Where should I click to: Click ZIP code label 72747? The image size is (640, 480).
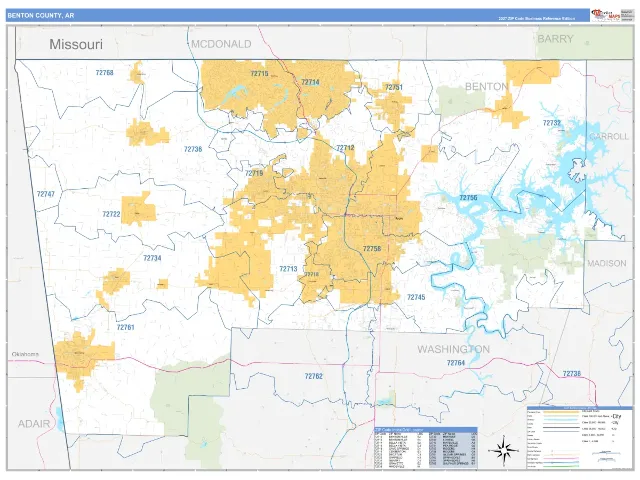pos(46,194)
